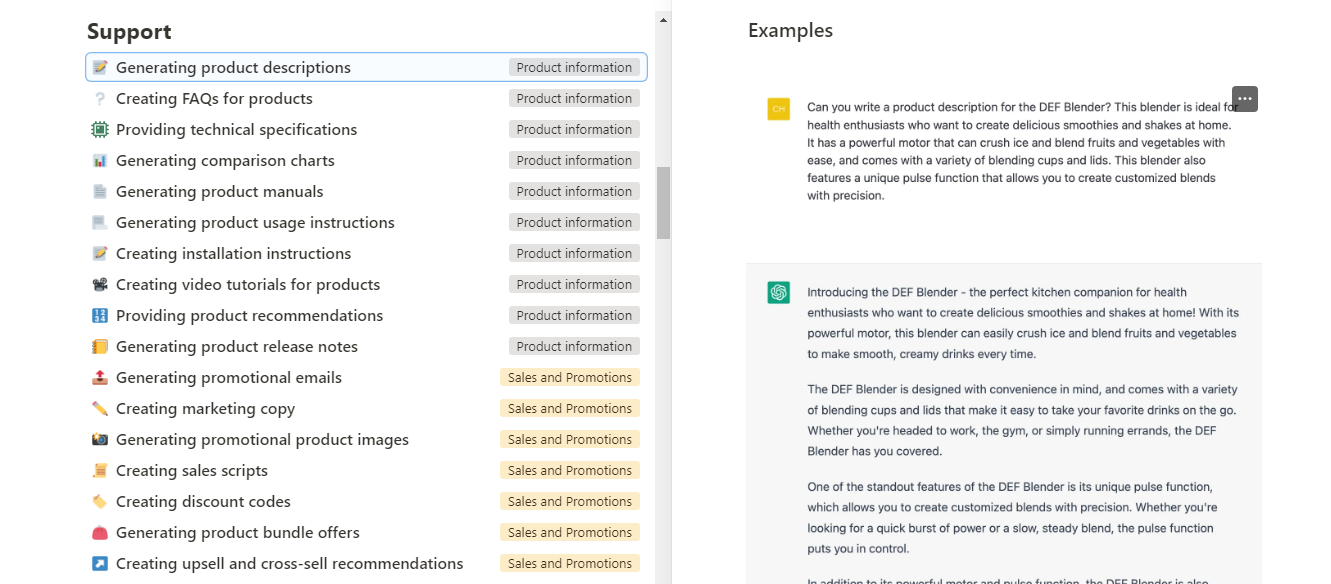Screen dimensions: 1331x584
Task: Click the ChatGPT logo avatar in the response
Action: 779,292
